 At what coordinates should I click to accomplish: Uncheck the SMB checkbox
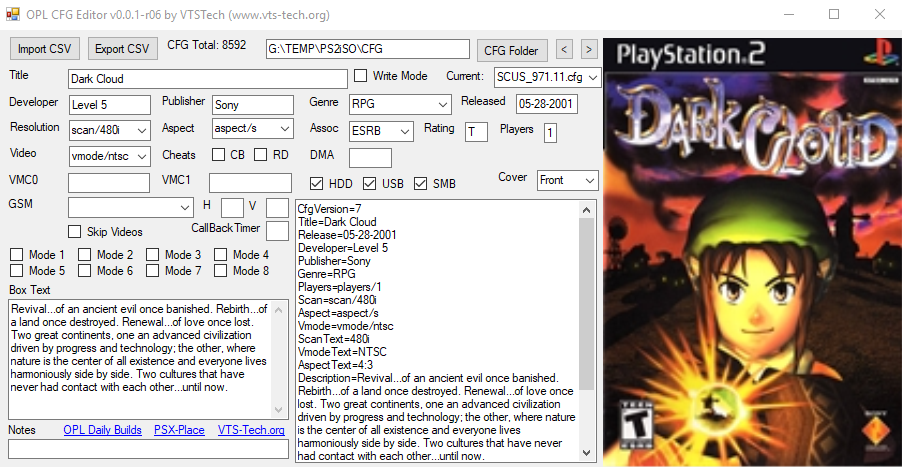pyautogui.click(x=421, y=184)
